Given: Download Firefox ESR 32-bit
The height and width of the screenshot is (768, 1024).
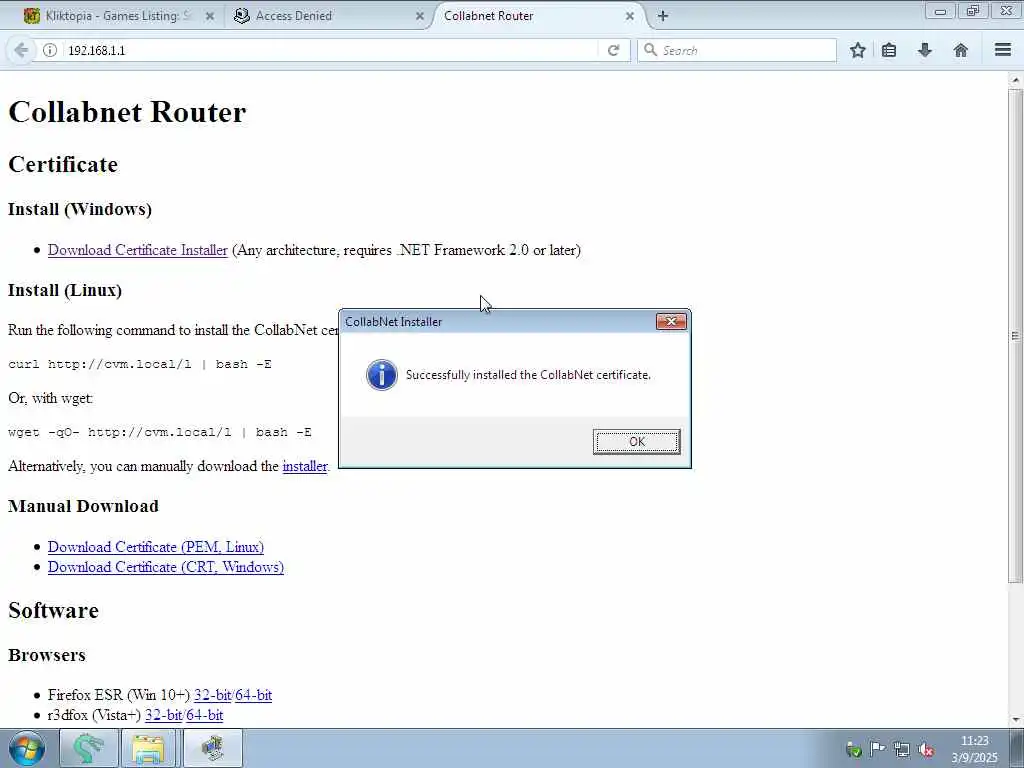Looking at the screenshot, I should [x=212, y=695].
